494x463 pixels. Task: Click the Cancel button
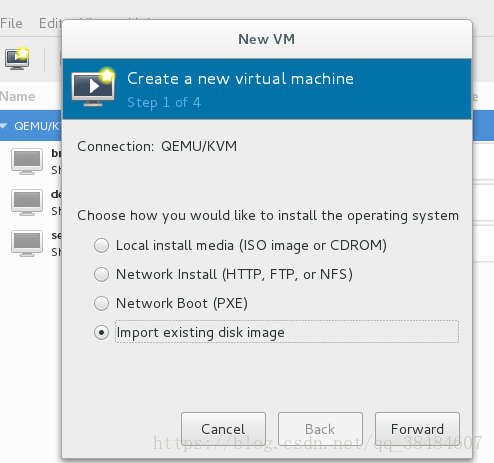click(x=223, y=429)
